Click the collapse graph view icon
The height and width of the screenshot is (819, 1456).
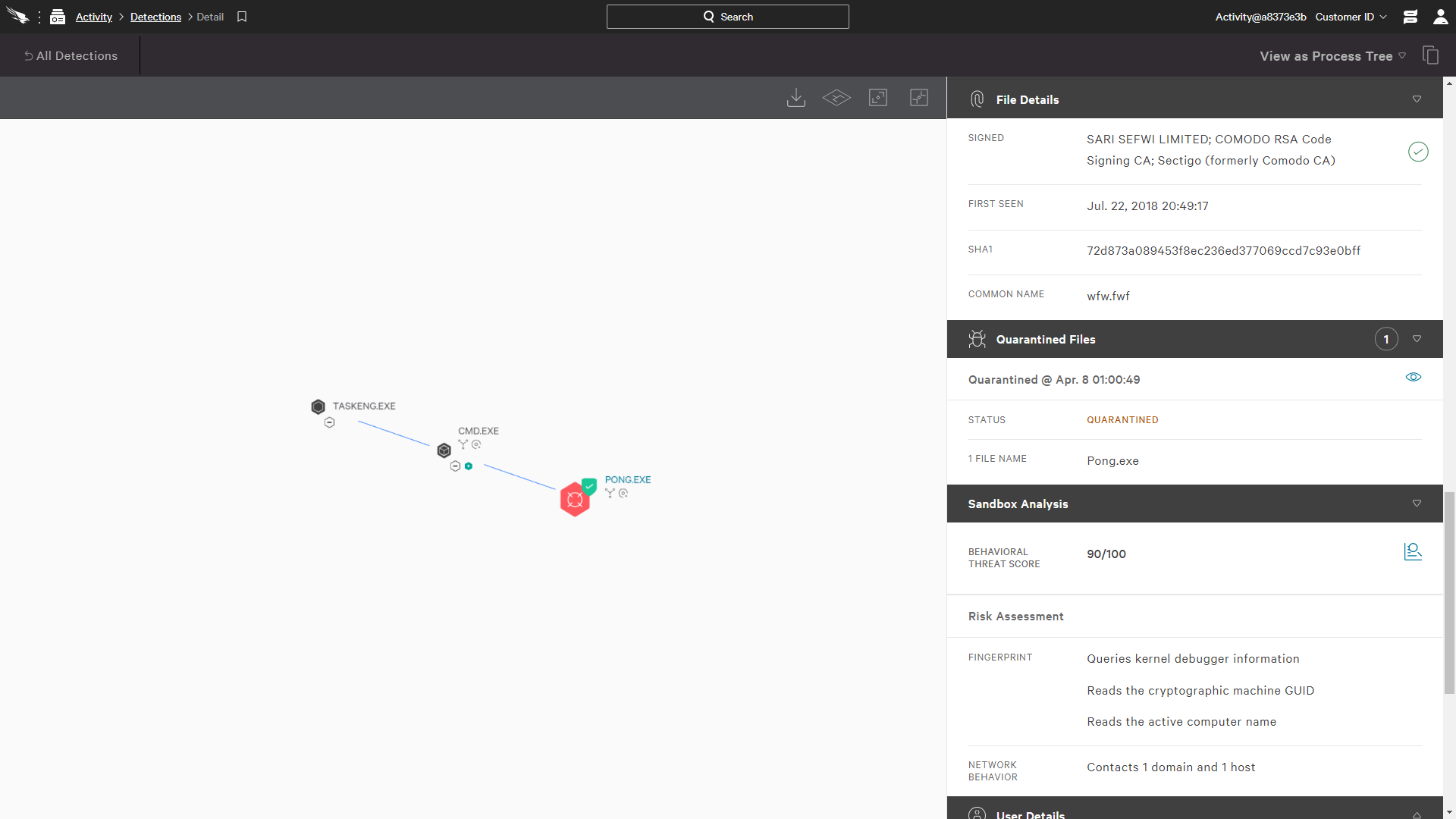click(x=919, y=97)
